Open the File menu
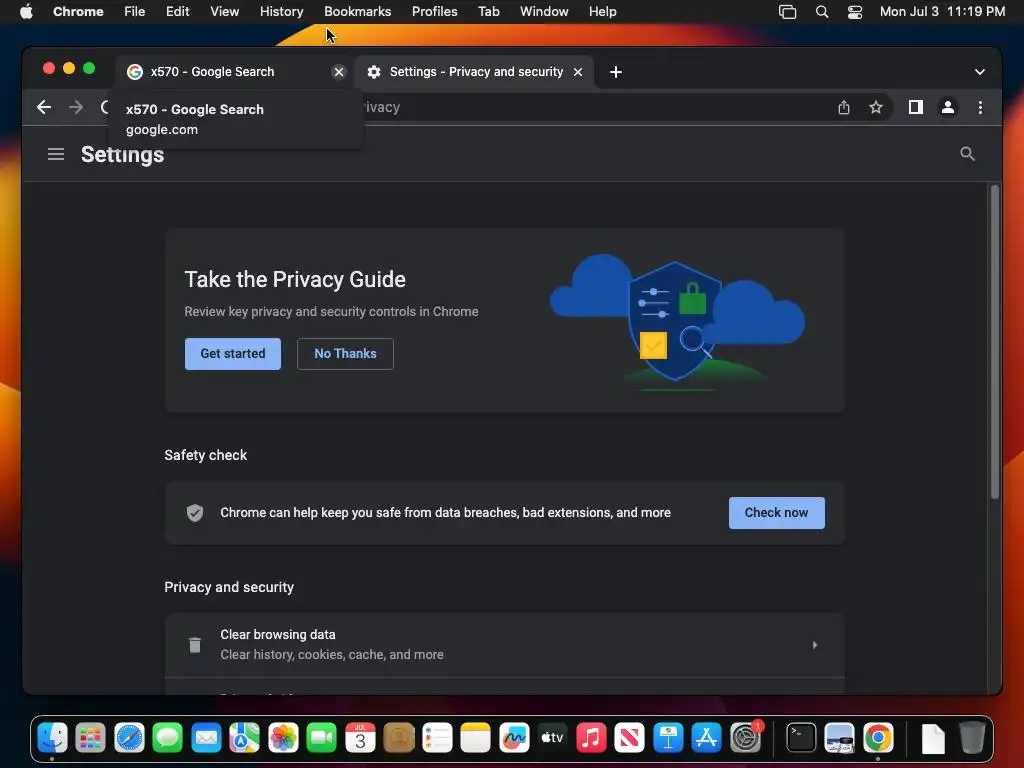This screenshot has width=1024, height=768. [x=135, y=12]
